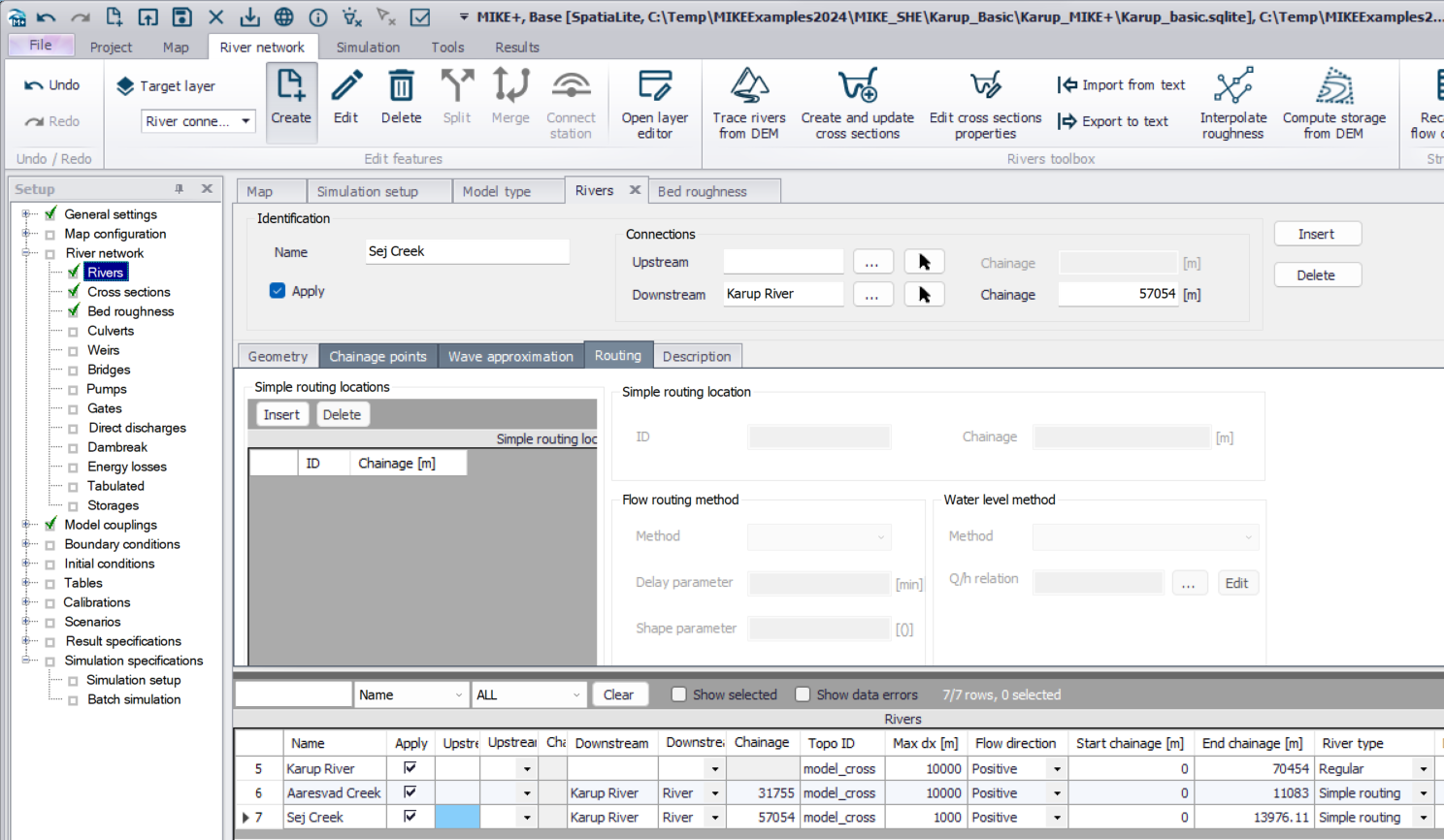Click the downstream Chainage field showing 57054

click(1118, 294)
